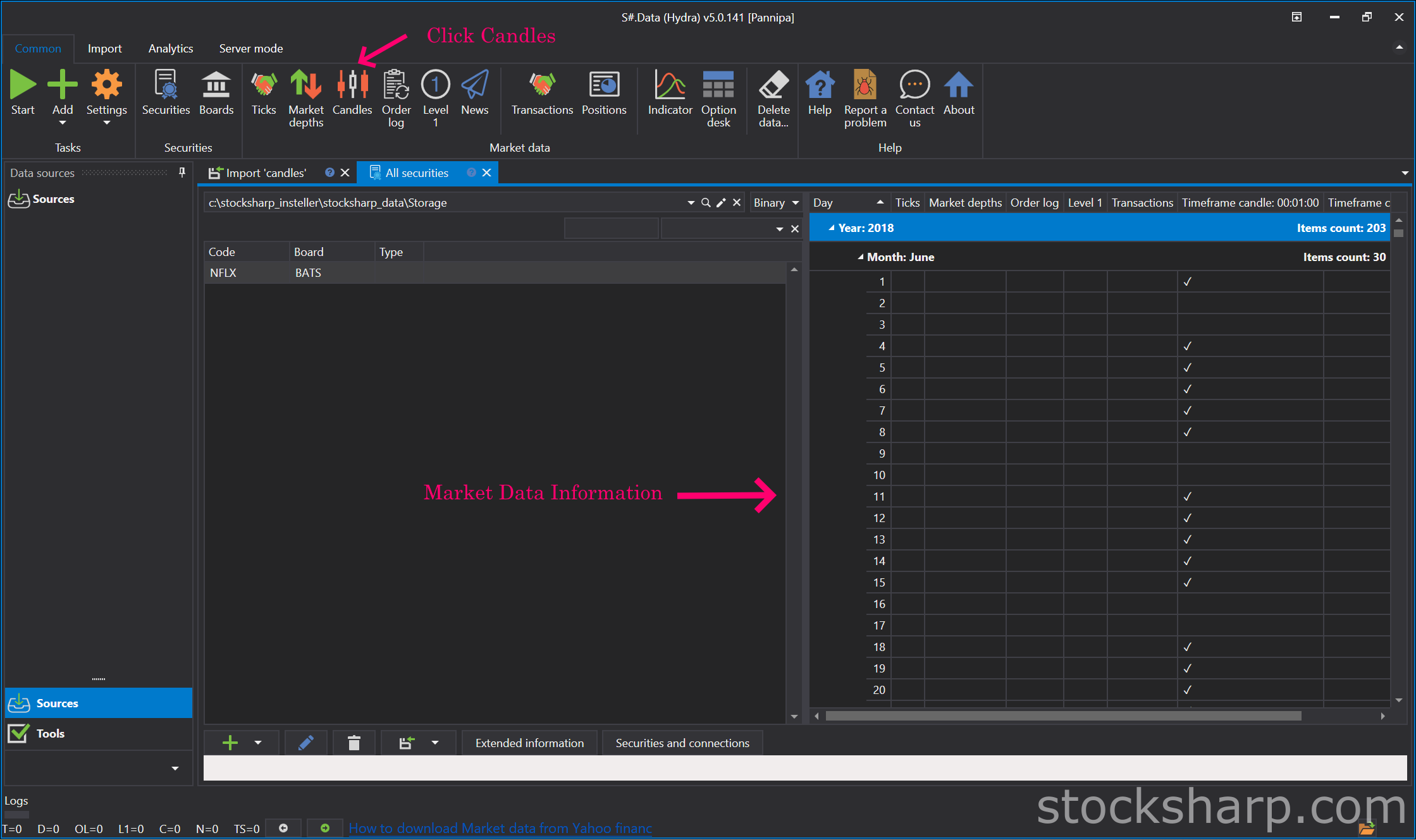Screen dimensions: 1416x840
Task: Open the Yahoo finance download link
Action: click(500, 829)
